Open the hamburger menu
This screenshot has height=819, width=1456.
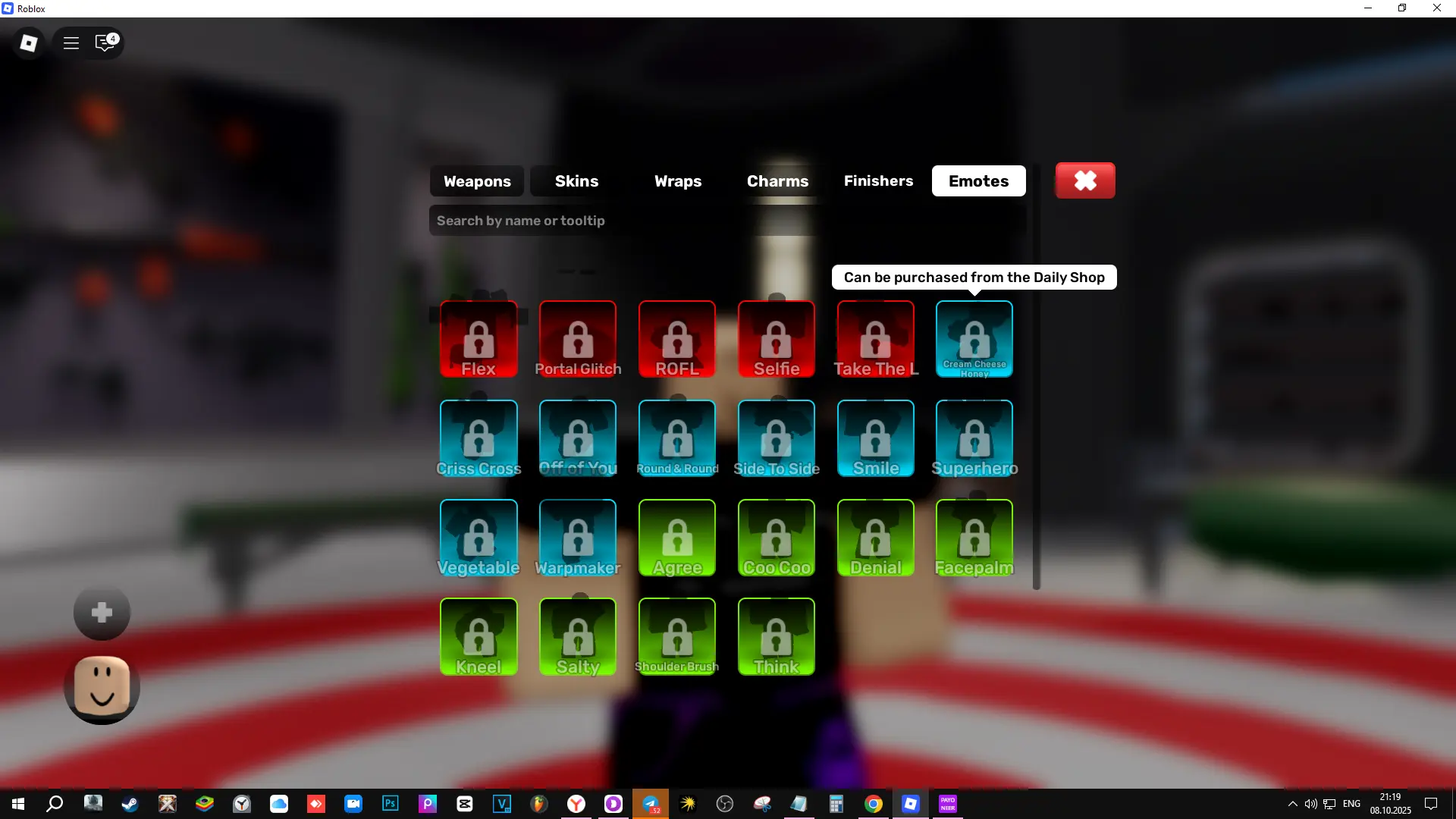coord(71,43)
